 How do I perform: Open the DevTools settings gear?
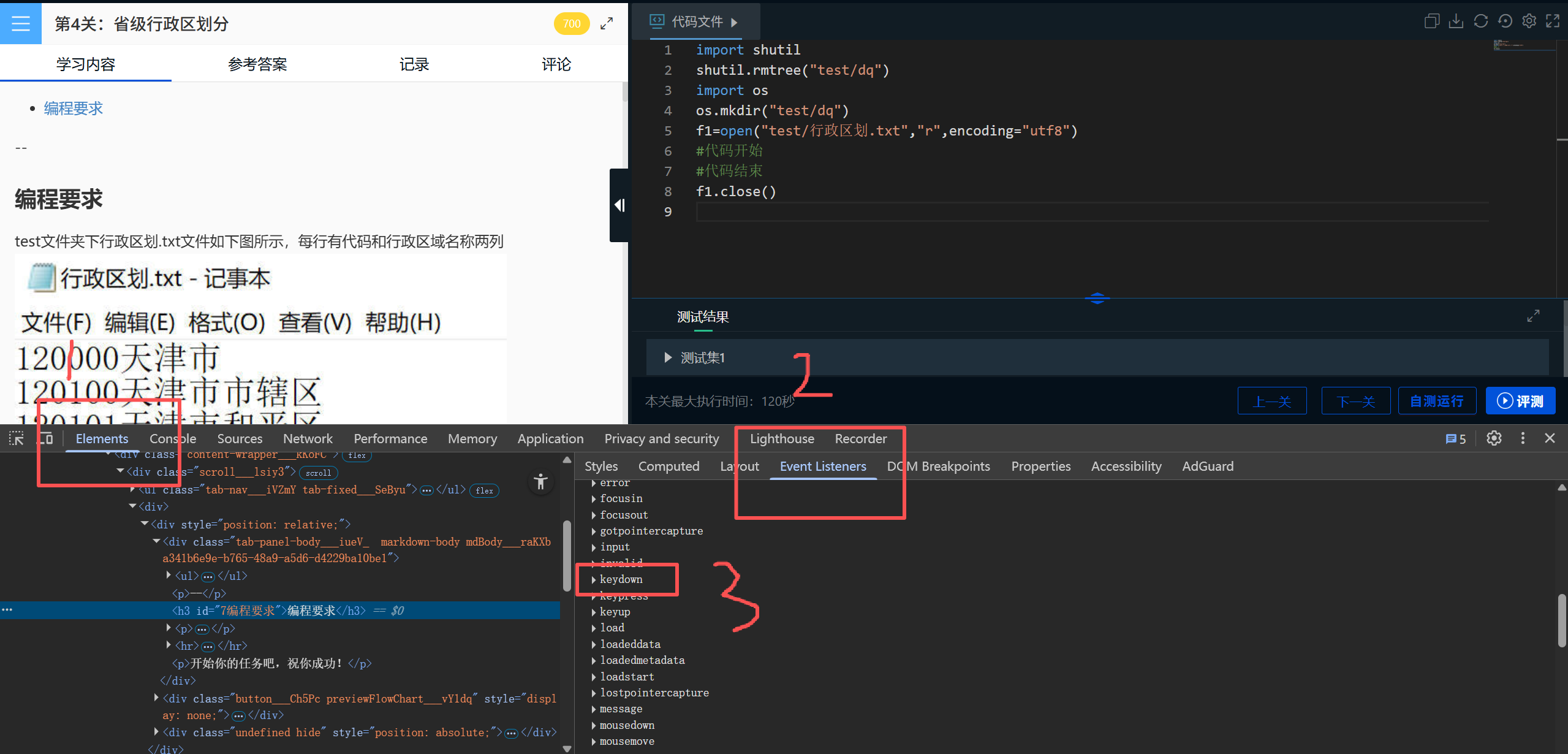coord(1494,438)
